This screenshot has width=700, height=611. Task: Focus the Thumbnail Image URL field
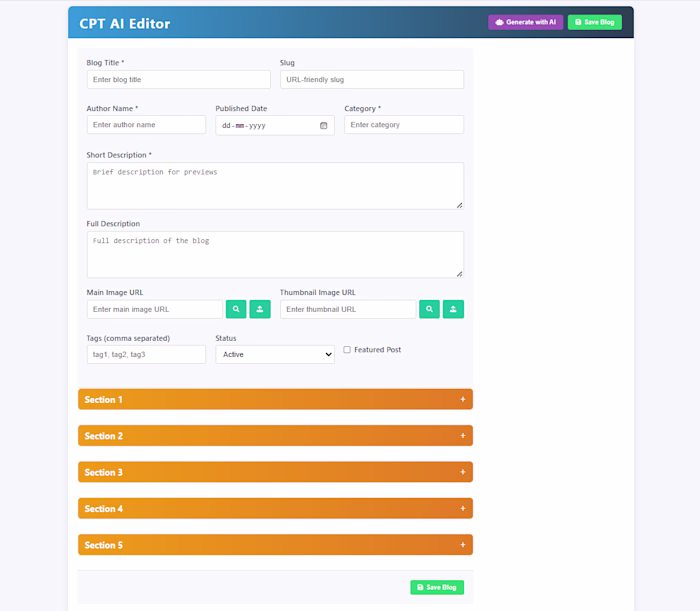point(348,309)
